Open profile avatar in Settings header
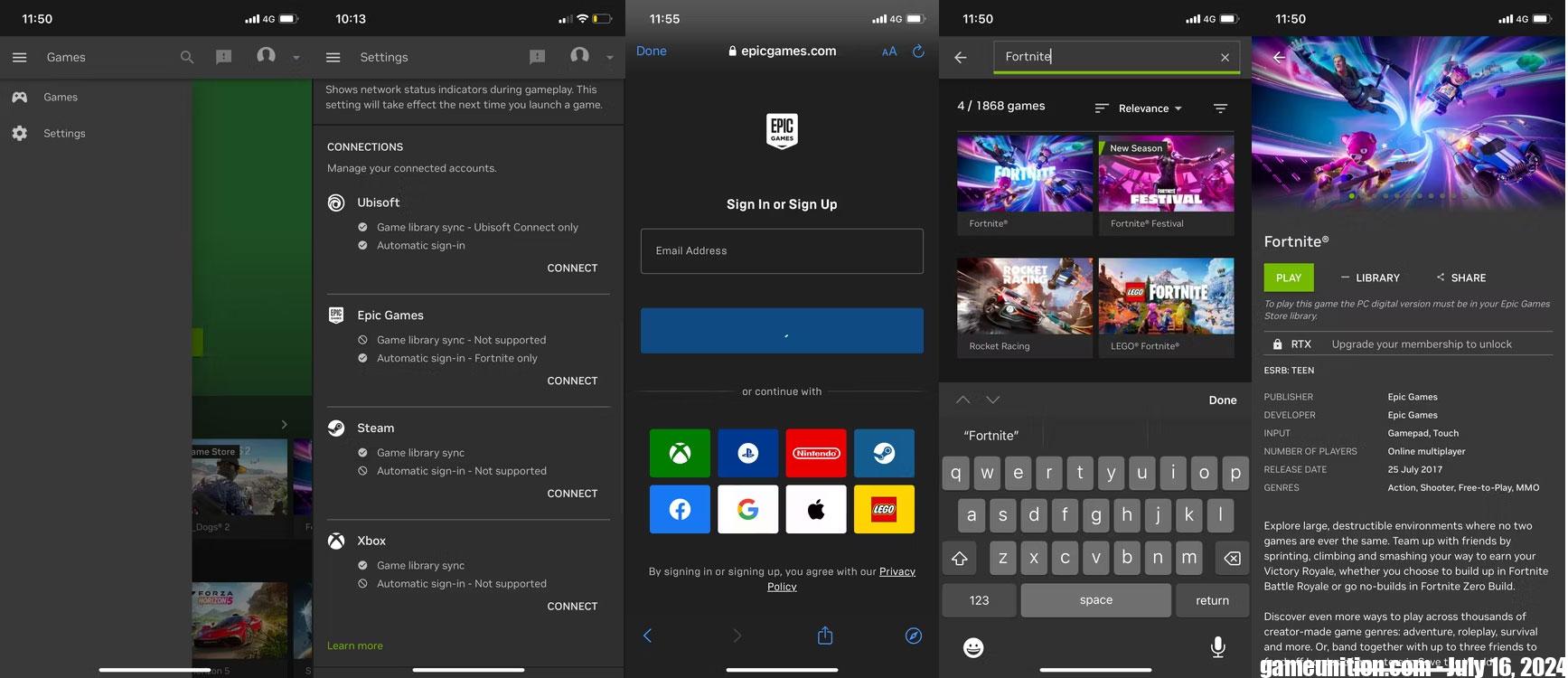The image size is (1568, 678). click(579, 56)
